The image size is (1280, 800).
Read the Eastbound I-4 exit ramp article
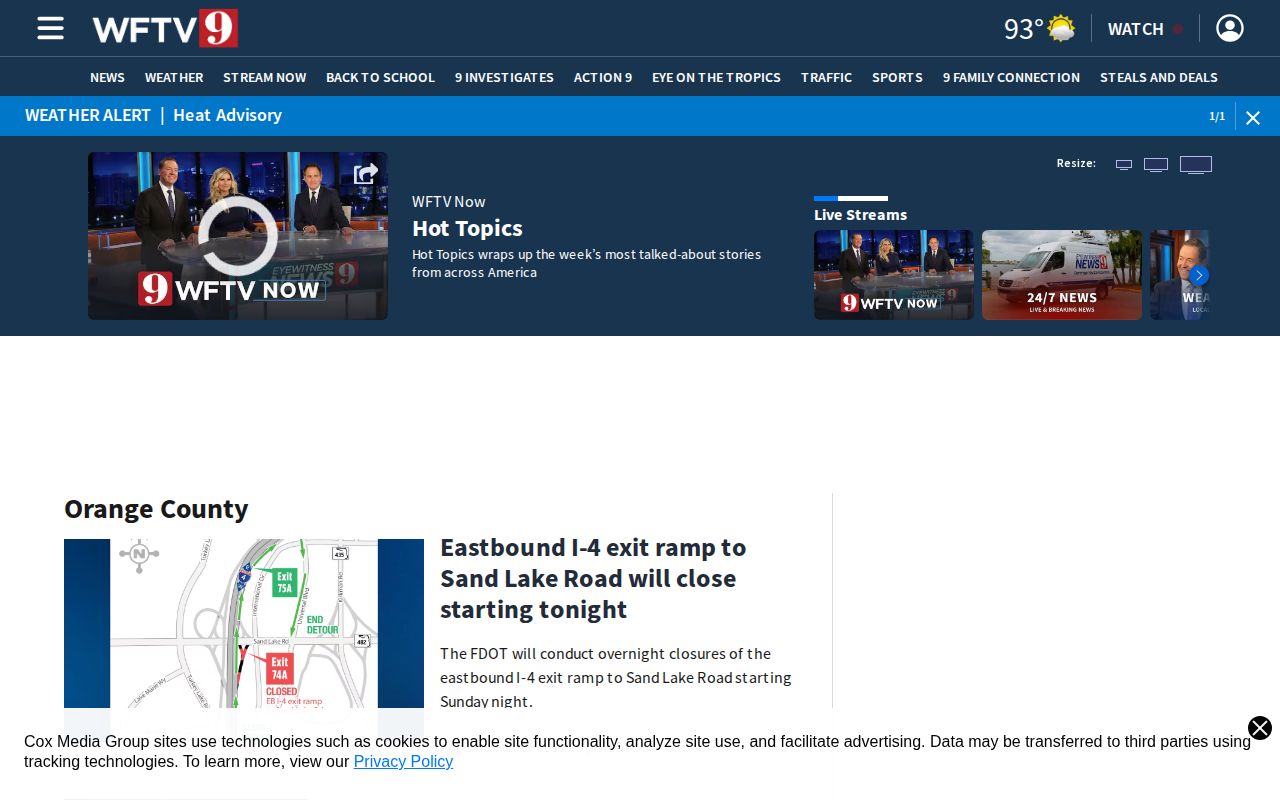(593, 578)
